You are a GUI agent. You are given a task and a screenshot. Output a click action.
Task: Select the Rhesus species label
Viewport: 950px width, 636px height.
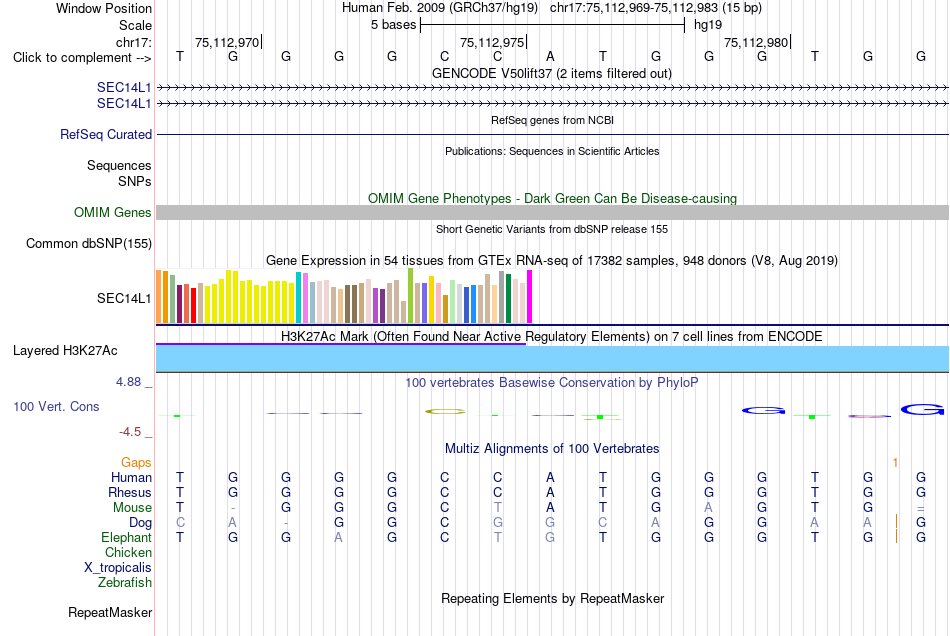pyautogui.click(x=130, y=492)
